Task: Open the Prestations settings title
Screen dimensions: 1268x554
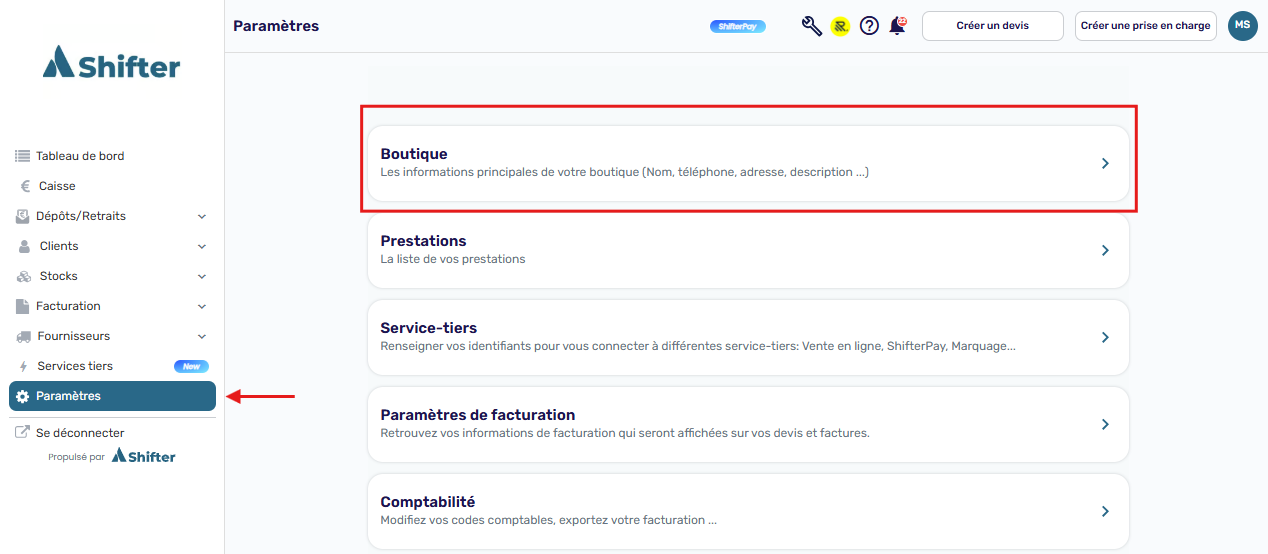Action: pos(423,241)
